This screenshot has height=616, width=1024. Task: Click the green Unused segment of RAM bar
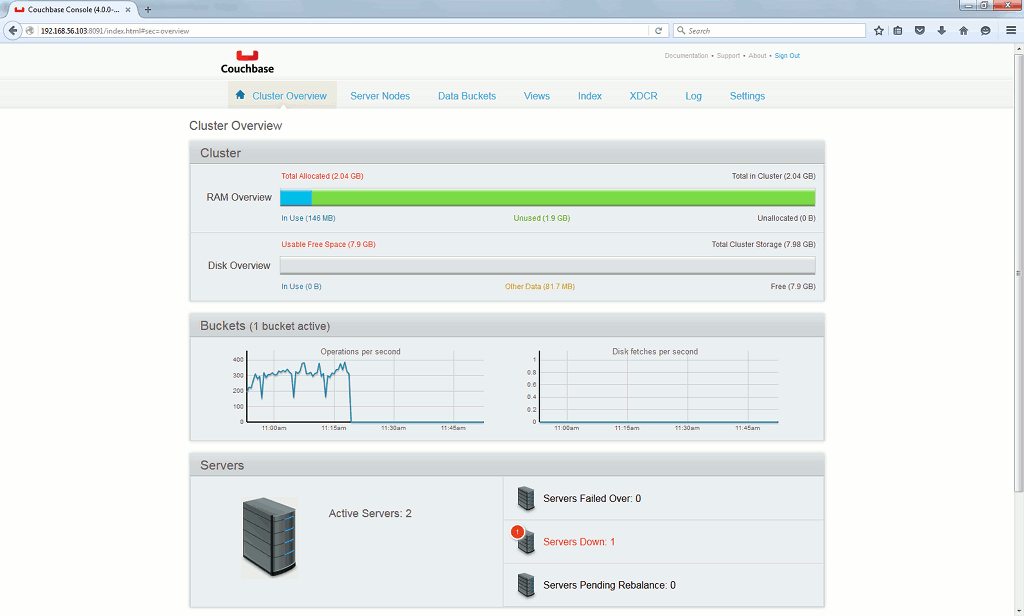[563, 197]
